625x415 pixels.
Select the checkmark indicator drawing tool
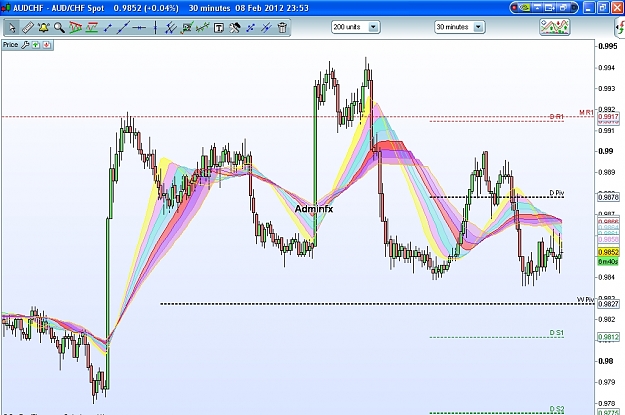[x=187, y=28]
